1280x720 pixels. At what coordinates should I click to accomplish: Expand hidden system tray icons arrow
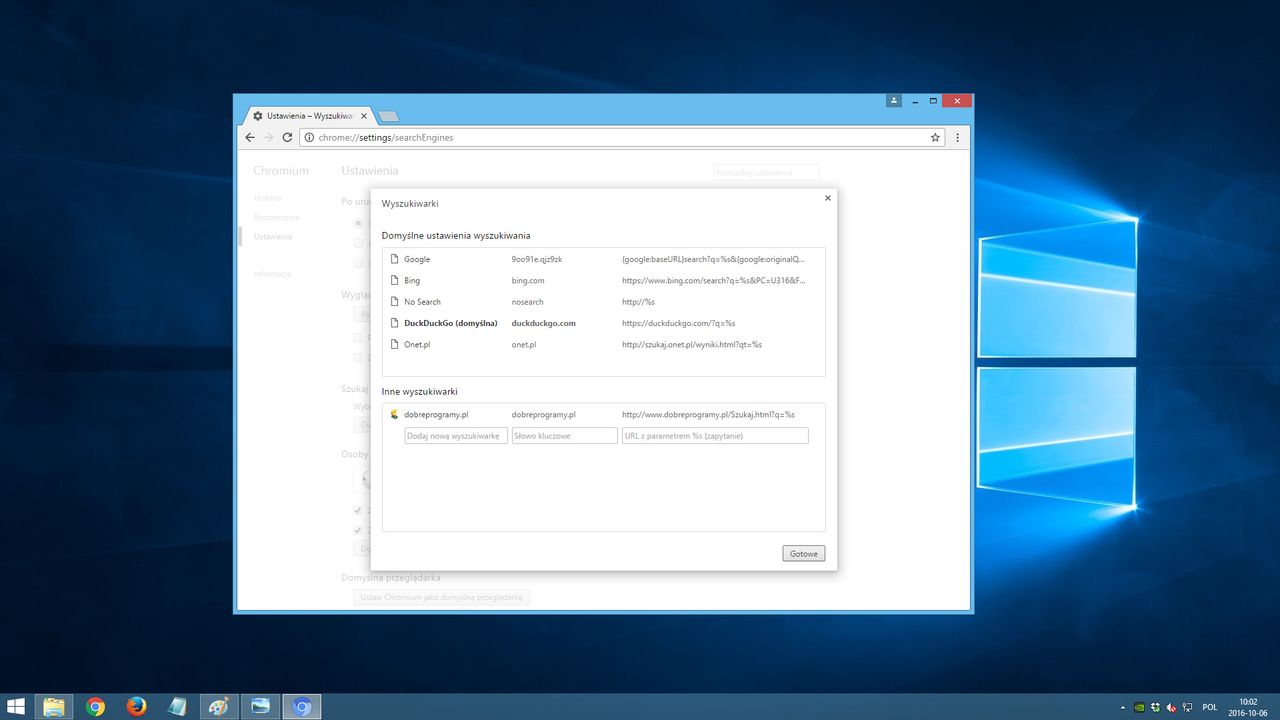point(1122,707)
